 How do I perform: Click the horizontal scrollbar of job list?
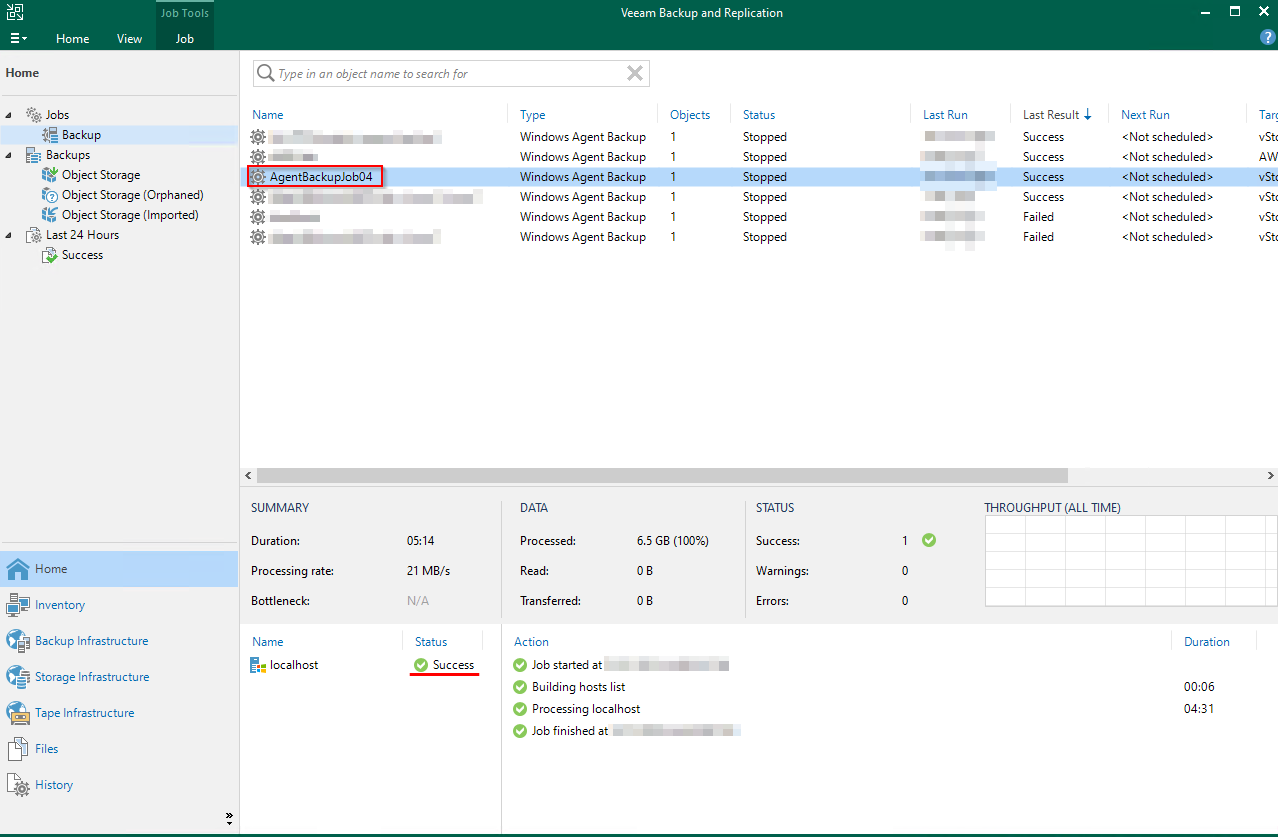coord(660,476)
